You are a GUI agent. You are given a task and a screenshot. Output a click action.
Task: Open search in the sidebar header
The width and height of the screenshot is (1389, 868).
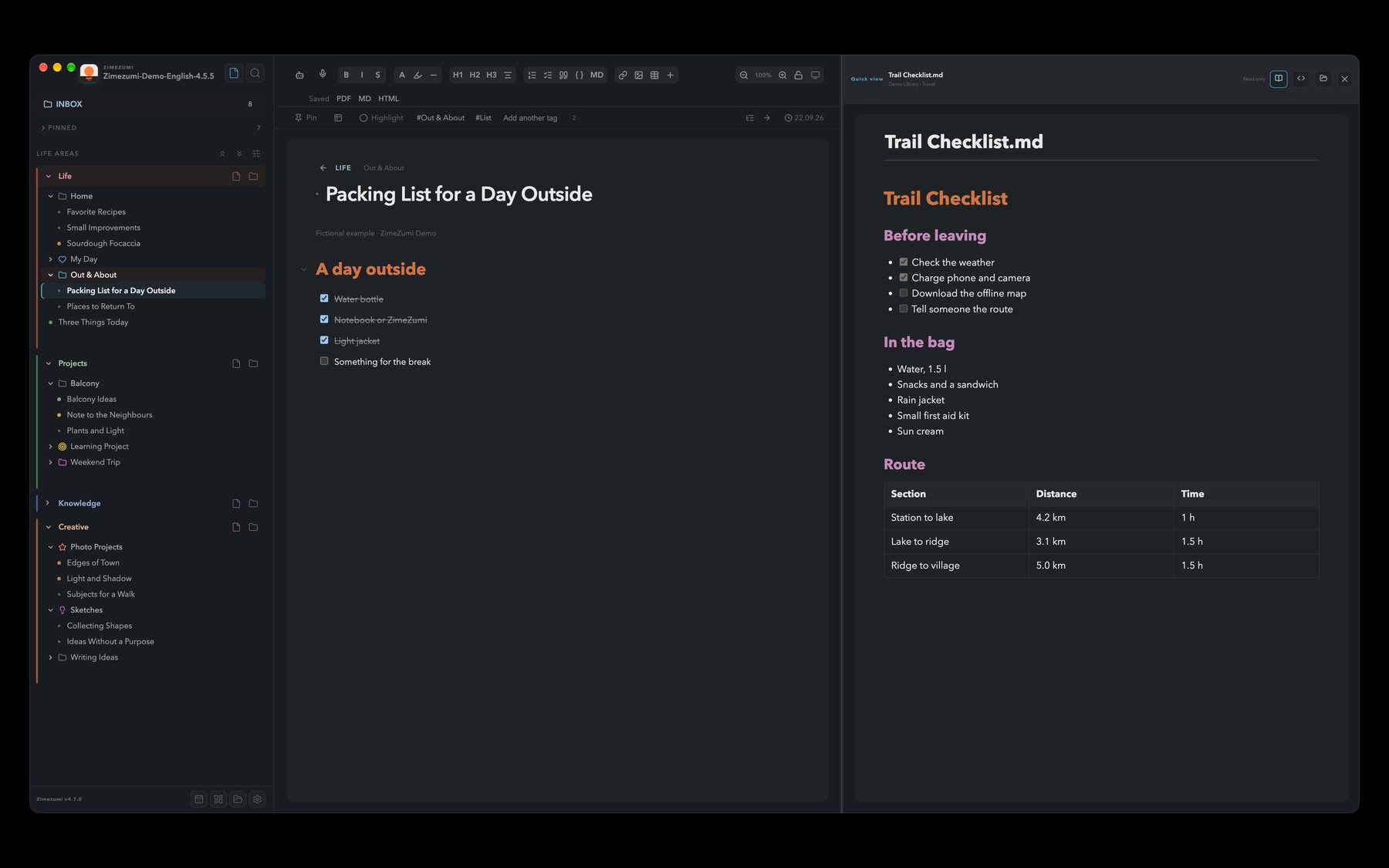(x=255, y=73)
